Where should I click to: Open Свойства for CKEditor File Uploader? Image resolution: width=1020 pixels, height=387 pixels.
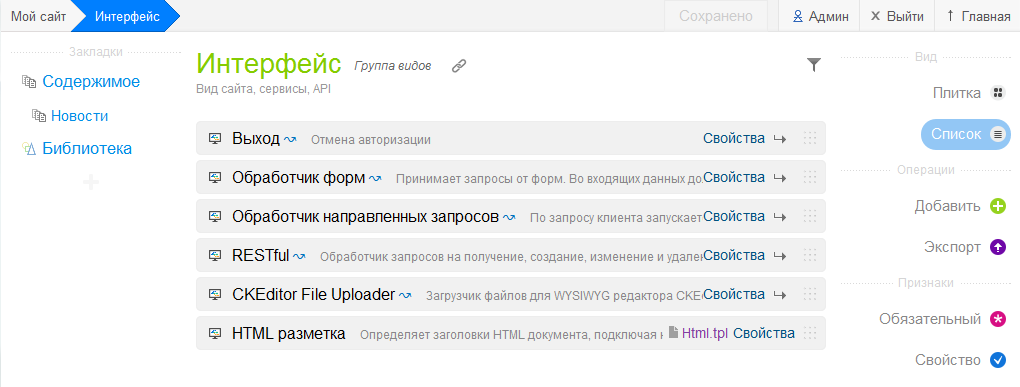(x=734, y=294)
